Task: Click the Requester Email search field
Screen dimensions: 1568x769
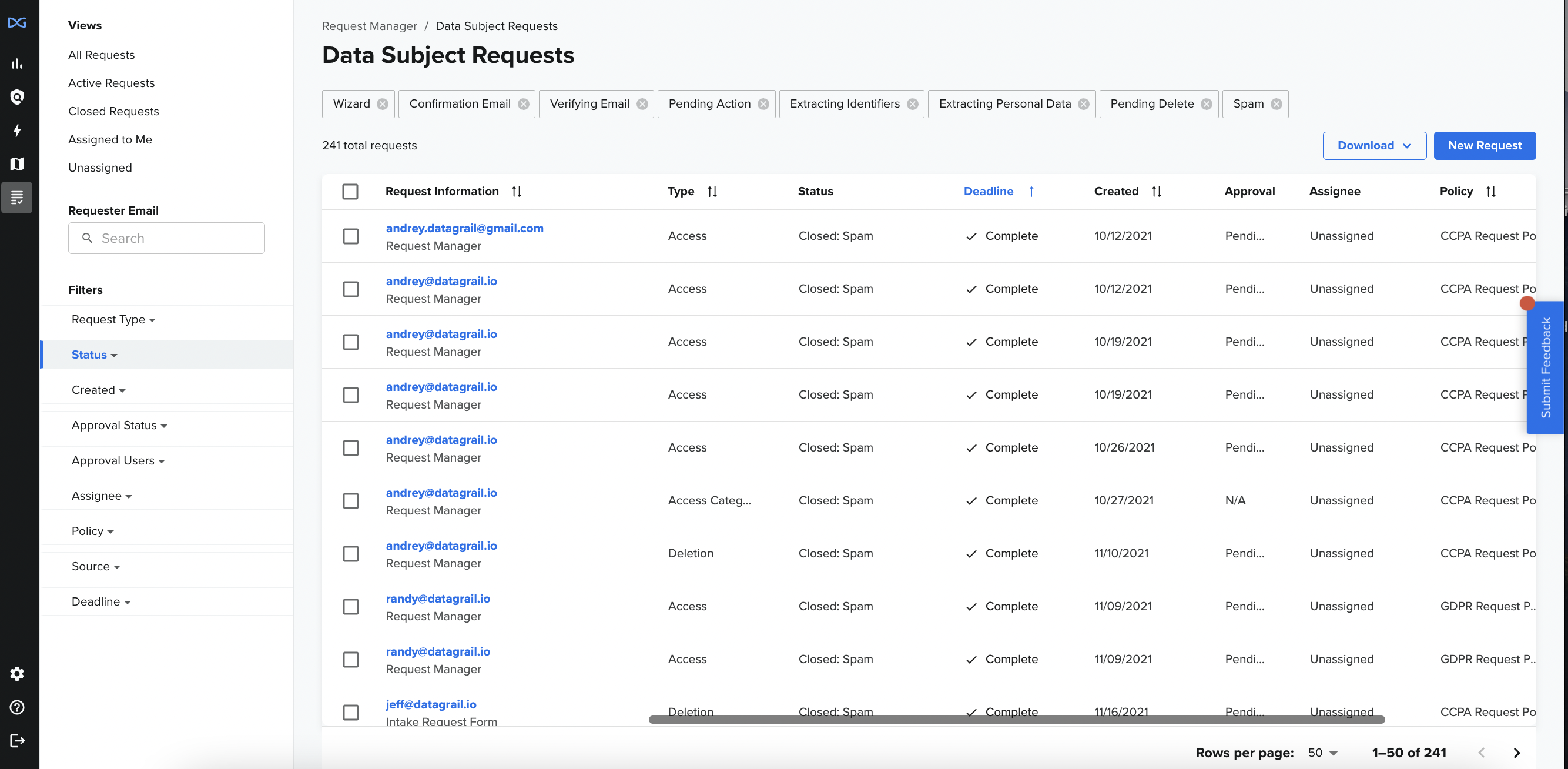Action: click(166, 238)
